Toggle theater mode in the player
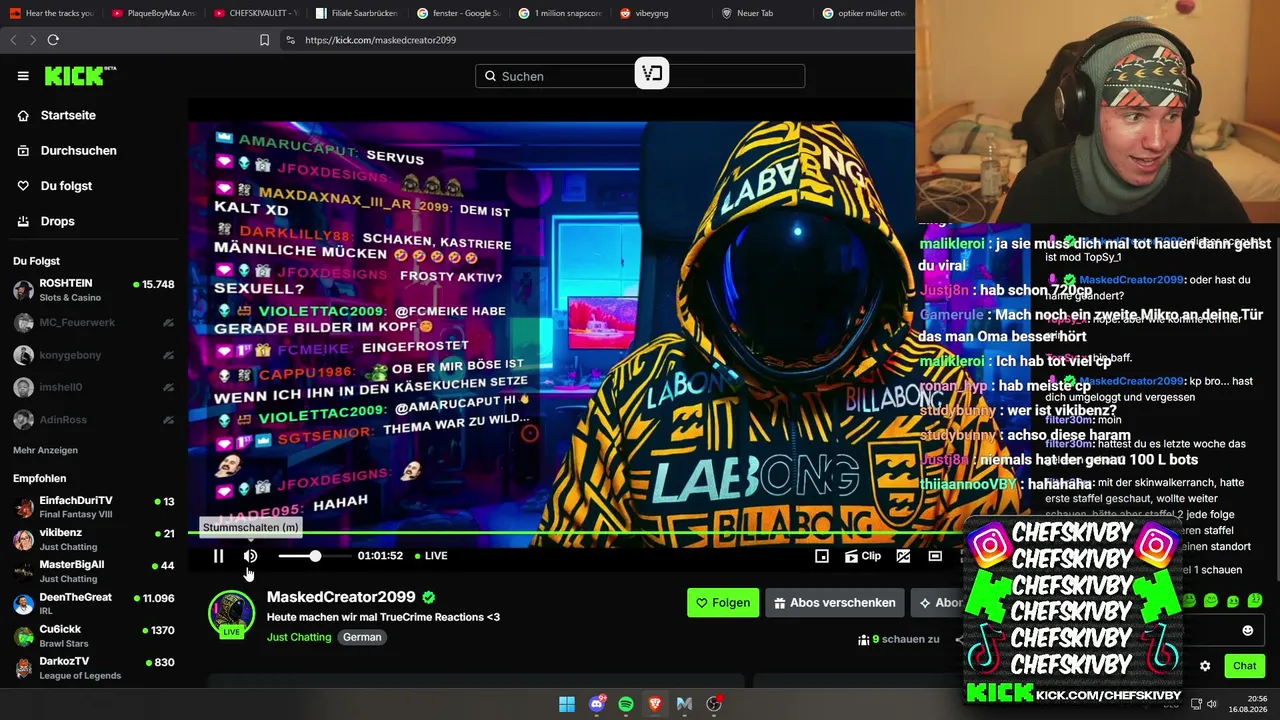Viewport: 1280px width, 720px height. coord(903,556)
